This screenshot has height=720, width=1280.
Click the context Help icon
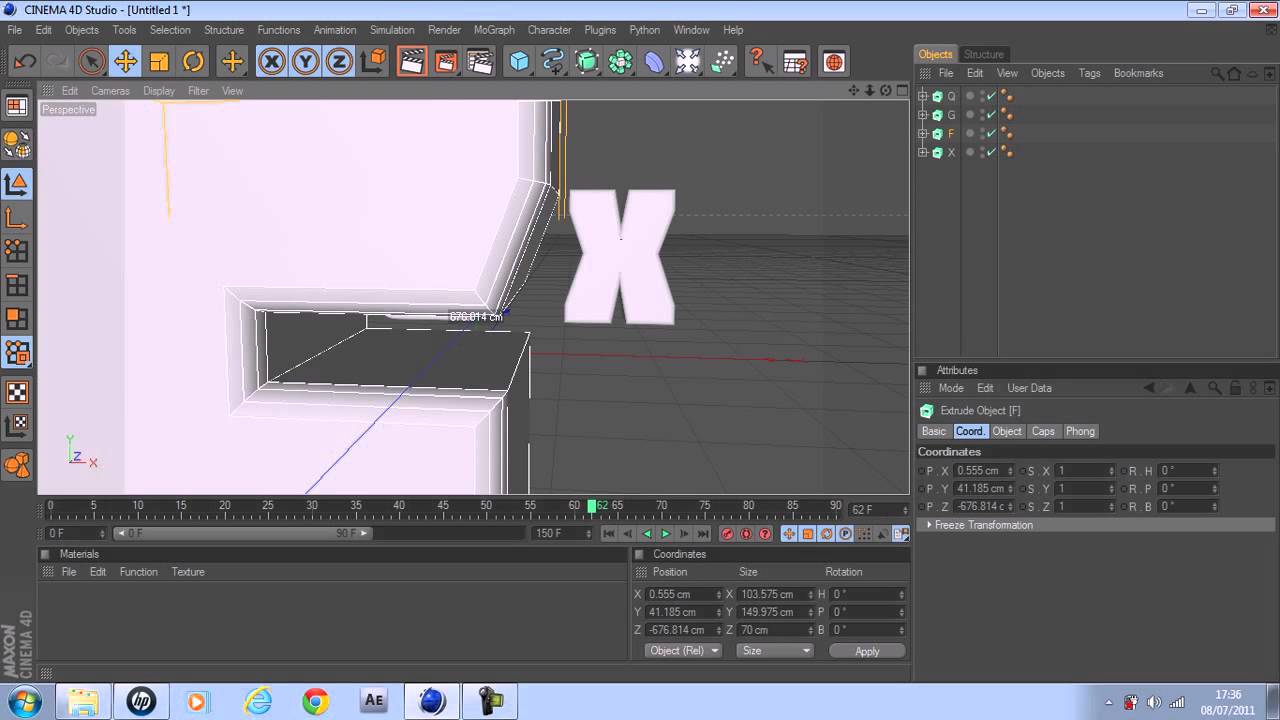coord(761,62)
